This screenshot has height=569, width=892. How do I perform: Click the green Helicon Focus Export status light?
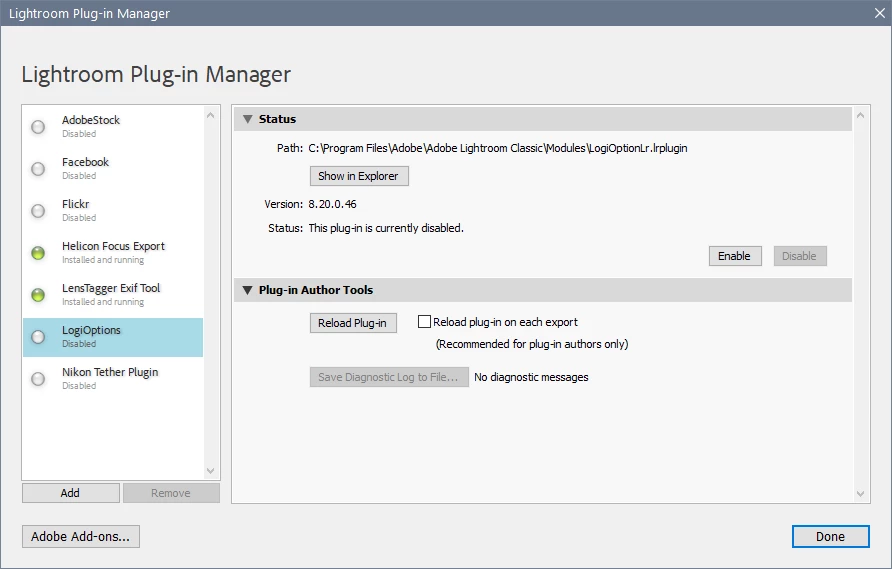click(38, 253)
